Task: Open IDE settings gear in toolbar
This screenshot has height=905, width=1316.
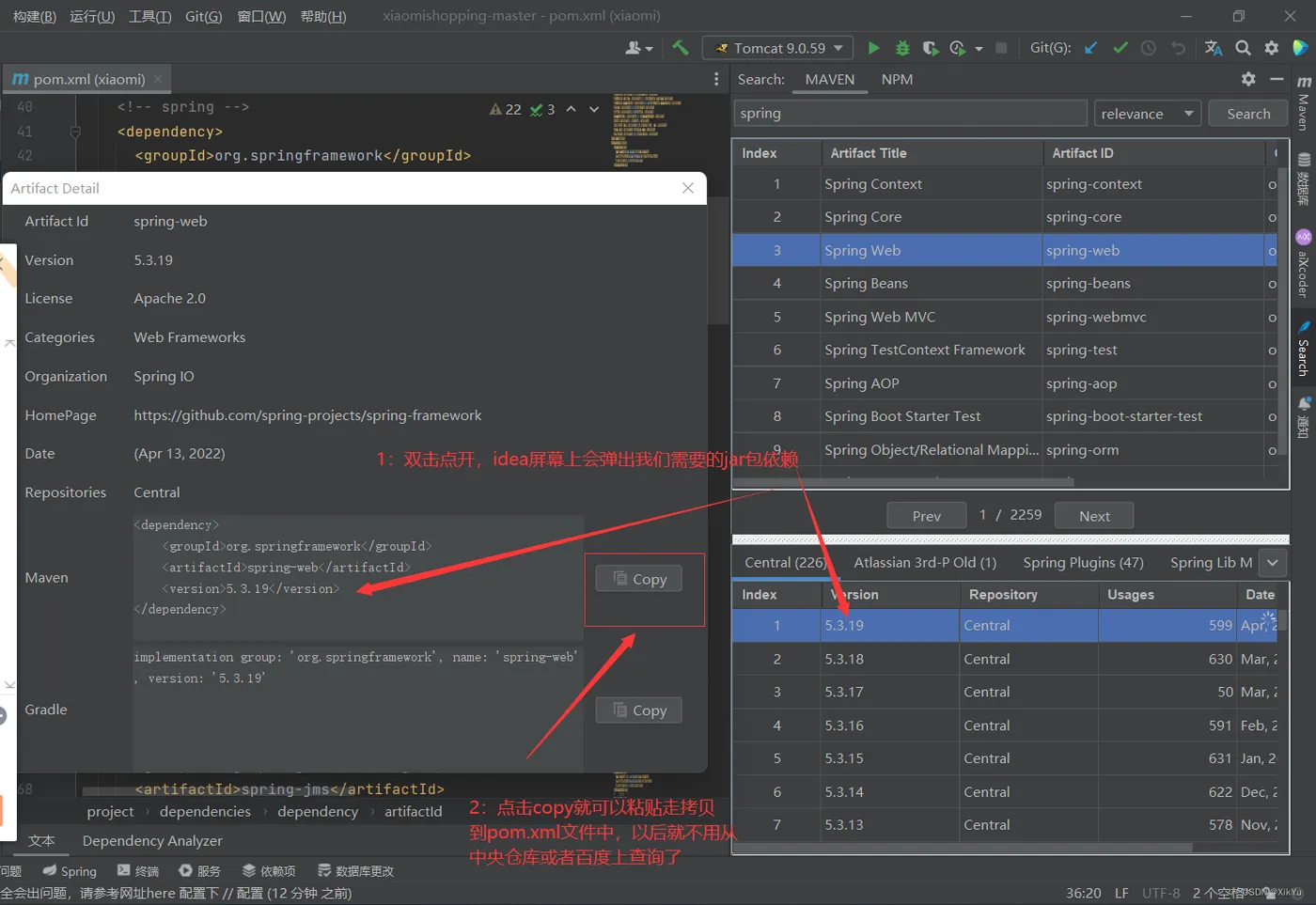Action: click(1272, 48)
